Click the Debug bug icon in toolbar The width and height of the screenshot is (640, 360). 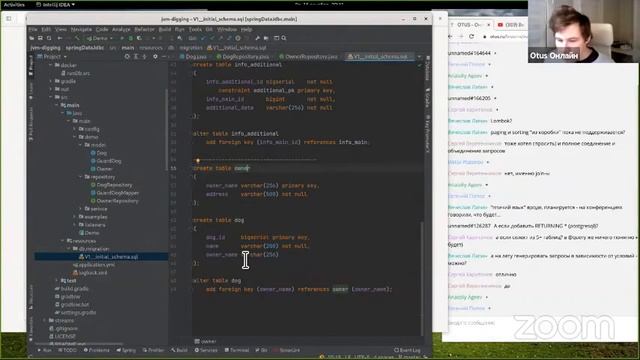(131, 38)
